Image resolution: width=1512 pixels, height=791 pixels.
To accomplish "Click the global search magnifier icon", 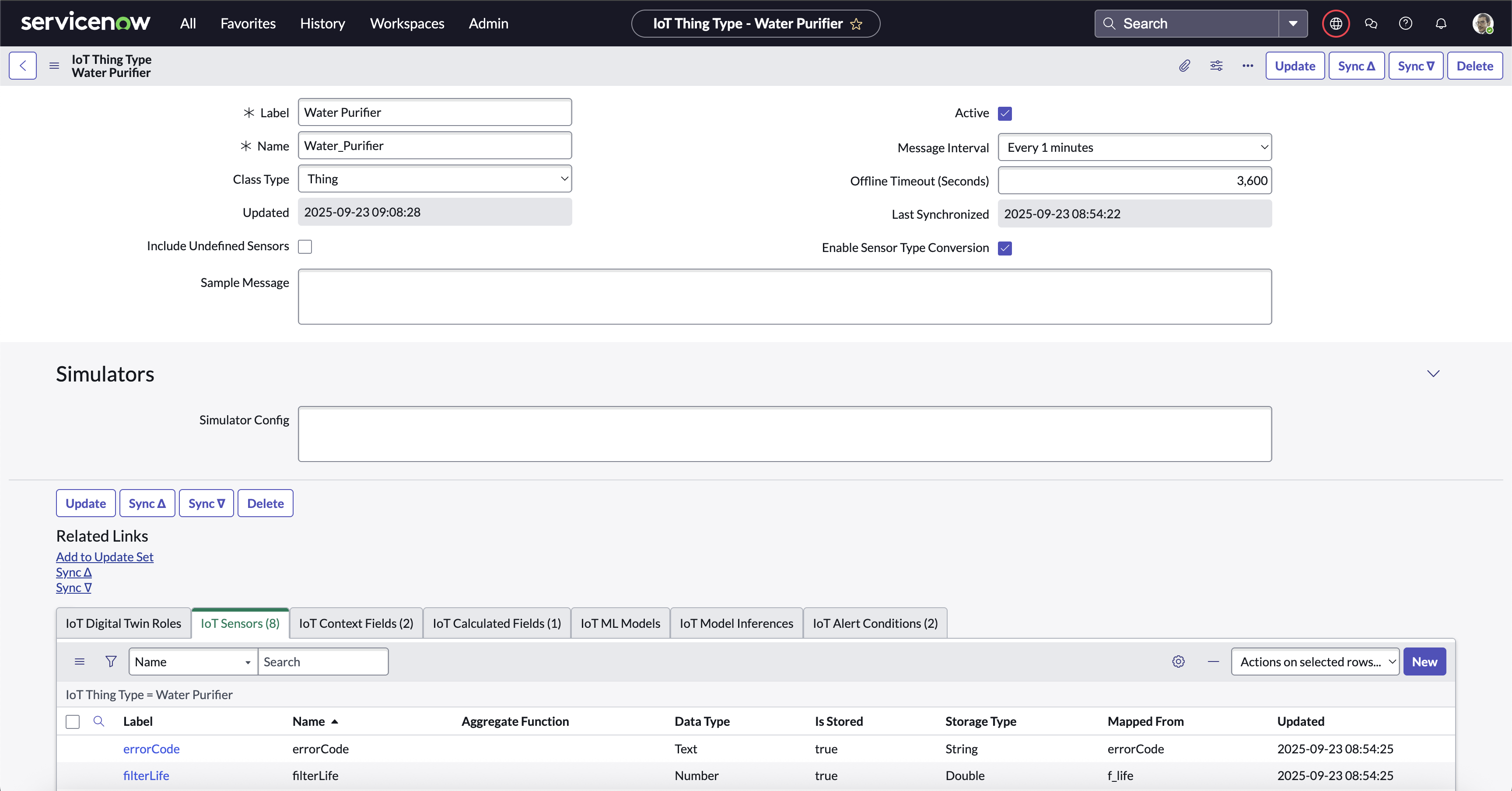I will pos(1109,24).
